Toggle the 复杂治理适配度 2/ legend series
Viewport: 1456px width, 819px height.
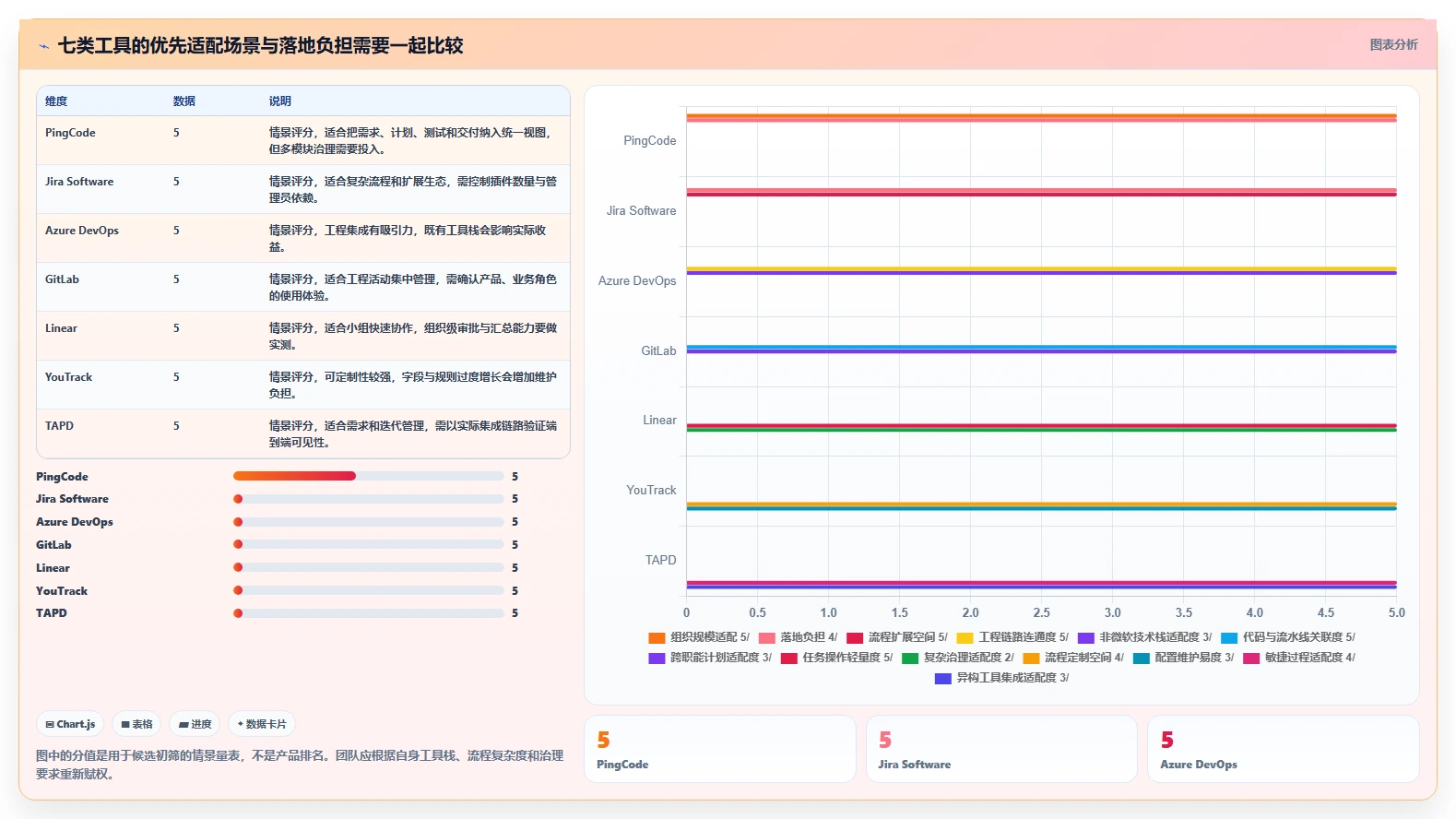click(958, 658)
